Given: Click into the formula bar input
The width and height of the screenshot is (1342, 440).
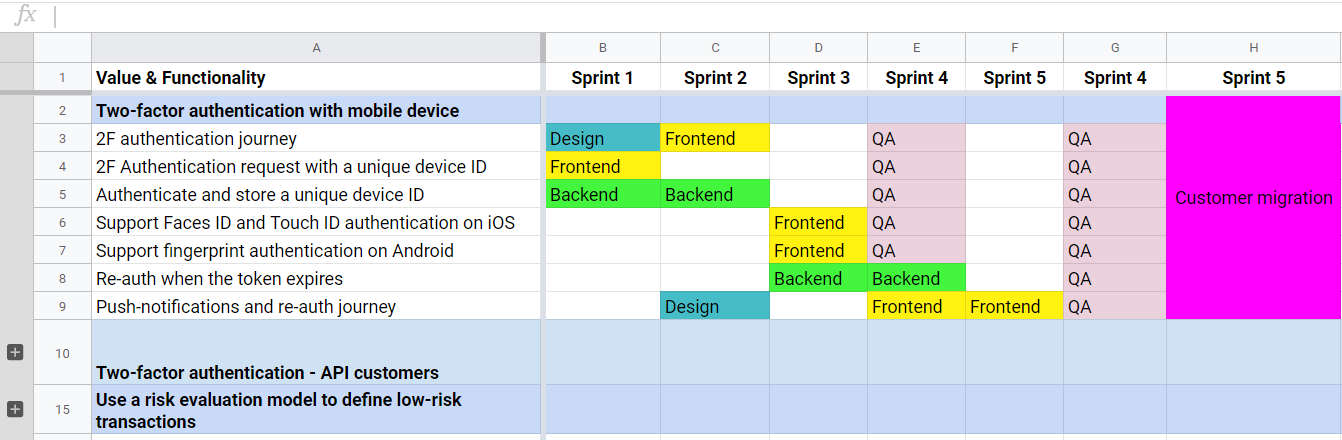Looking at the screenshot, I should 698,16.
